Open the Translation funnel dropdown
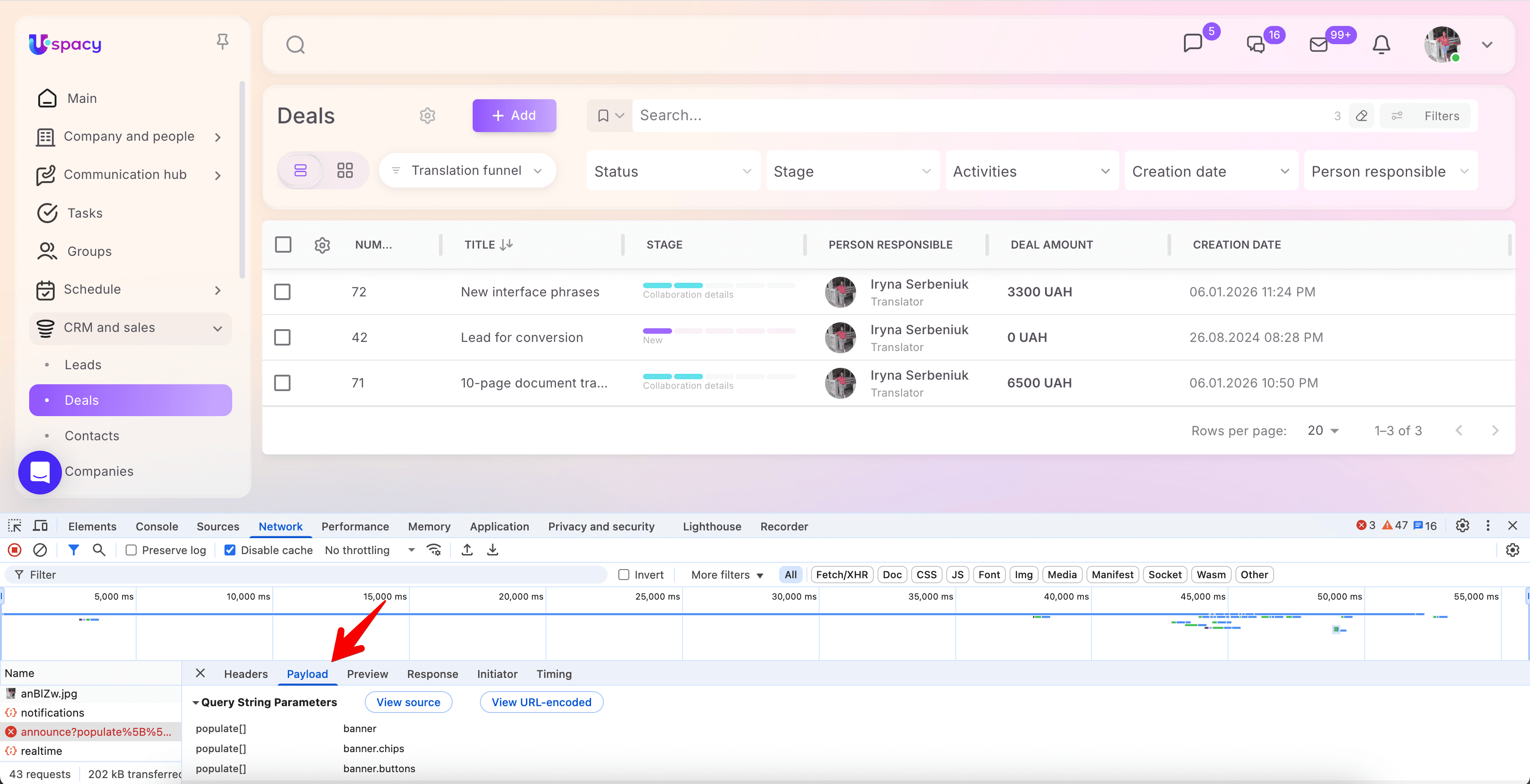1530x784 pixels. [468, 170]
